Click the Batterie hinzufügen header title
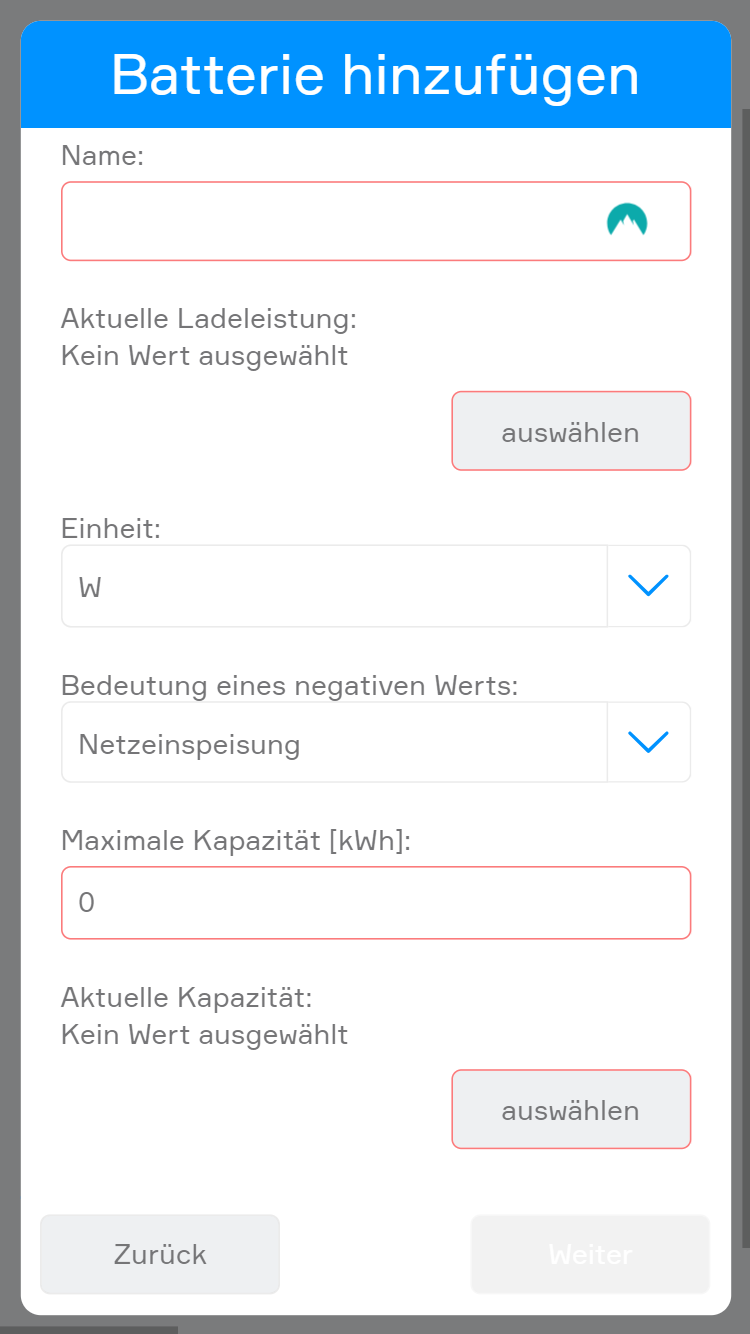Image resolution: width=750 pixels, height=1334 pixels. click(x=375, y=75)
